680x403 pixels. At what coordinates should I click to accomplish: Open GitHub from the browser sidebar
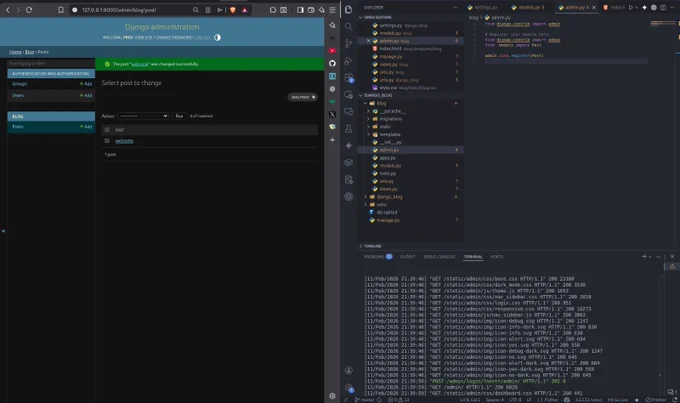point(332,63)
